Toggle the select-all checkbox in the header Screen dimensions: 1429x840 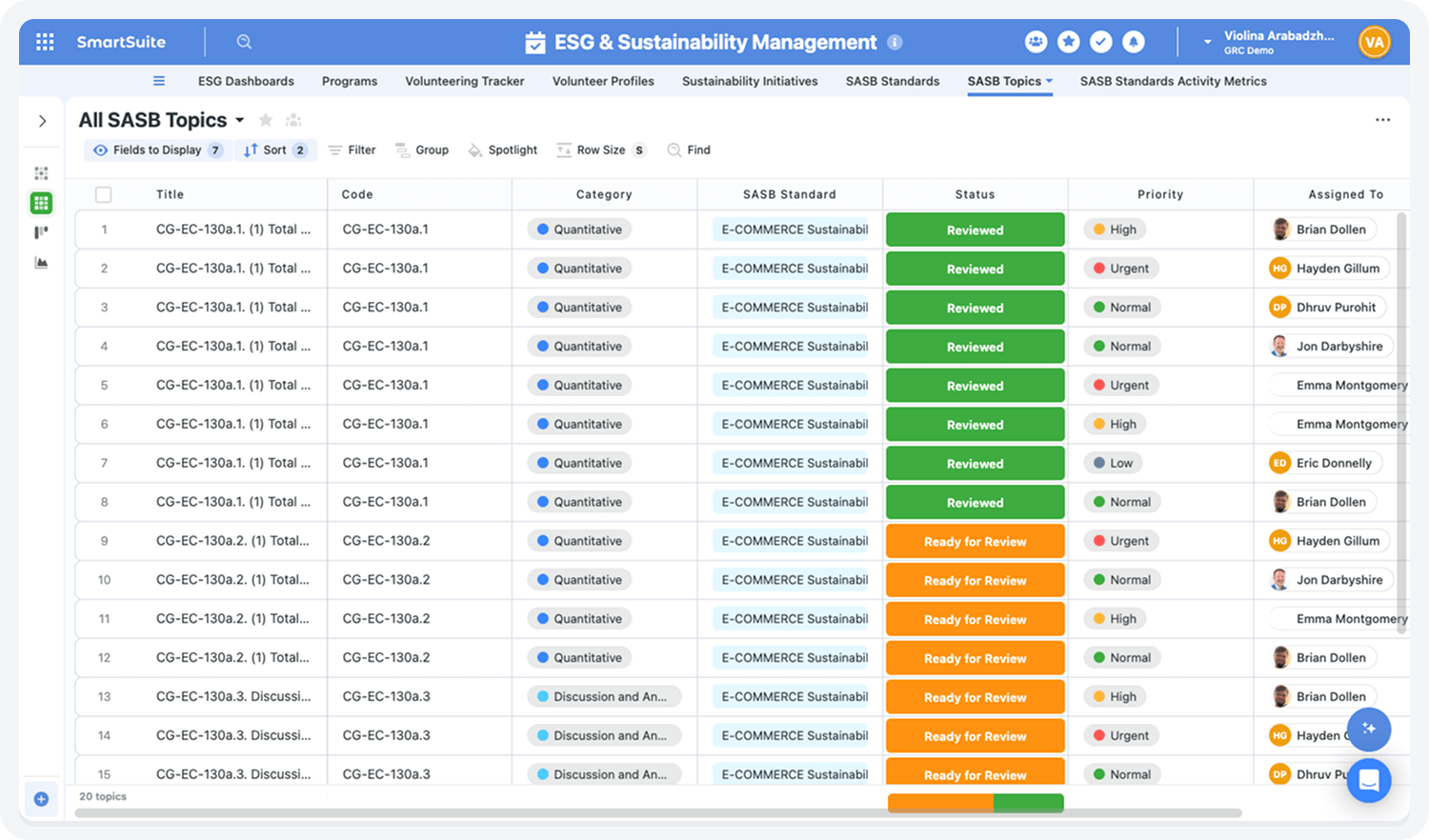tap(104, 194)
